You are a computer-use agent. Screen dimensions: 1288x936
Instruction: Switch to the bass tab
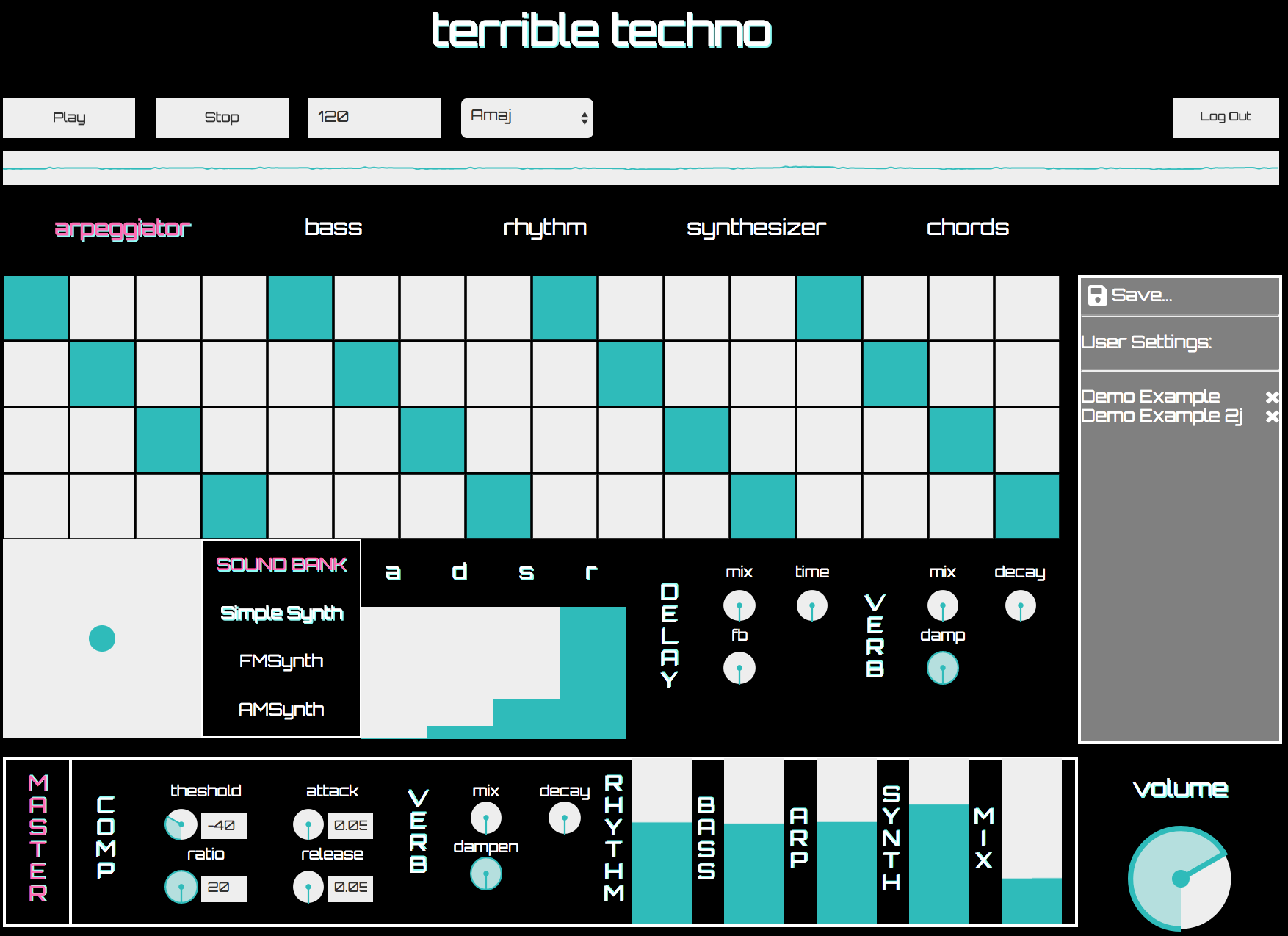(x=333, y=228)
